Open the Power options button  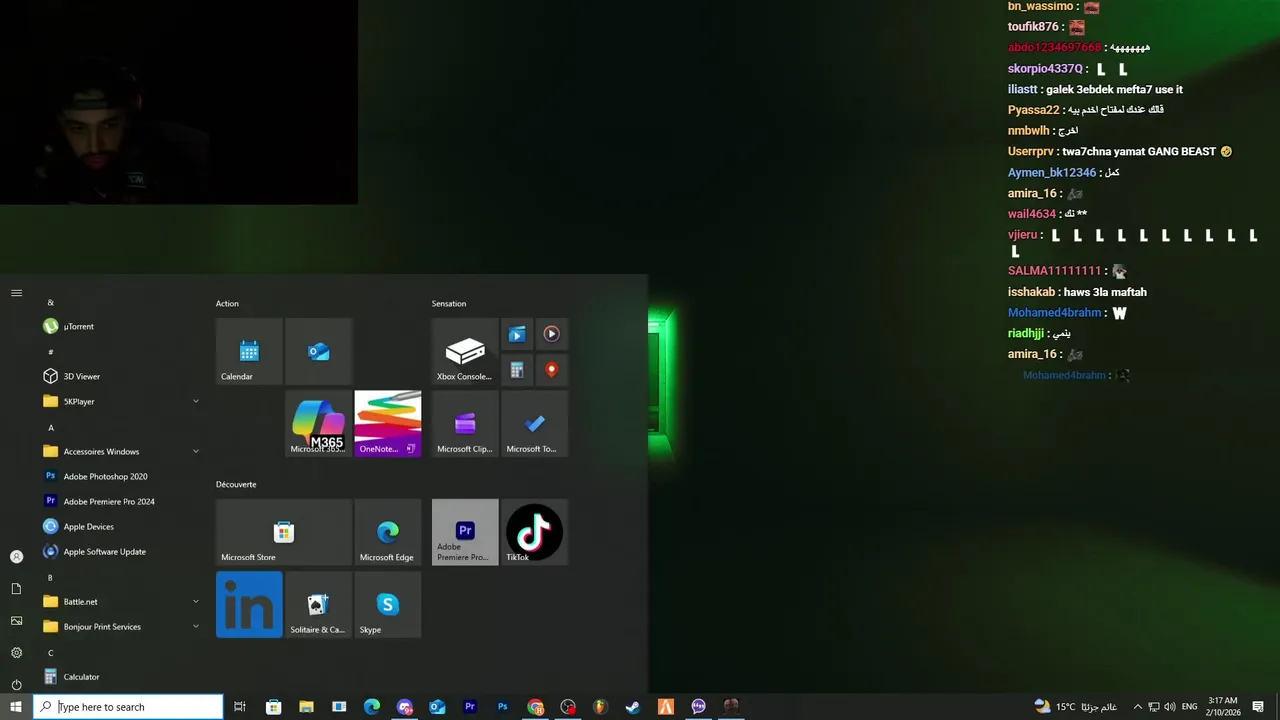click(16, 684)
